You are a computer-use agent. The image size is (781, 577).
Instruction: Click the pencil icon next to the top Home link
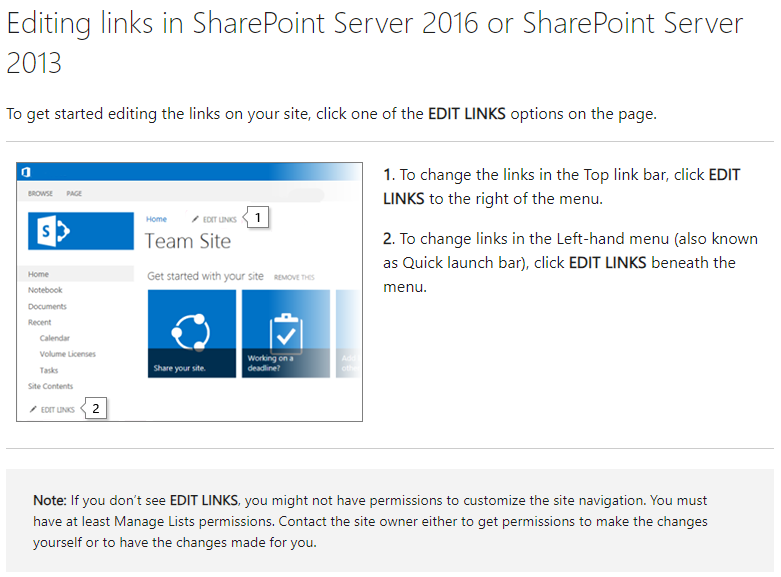195,219
